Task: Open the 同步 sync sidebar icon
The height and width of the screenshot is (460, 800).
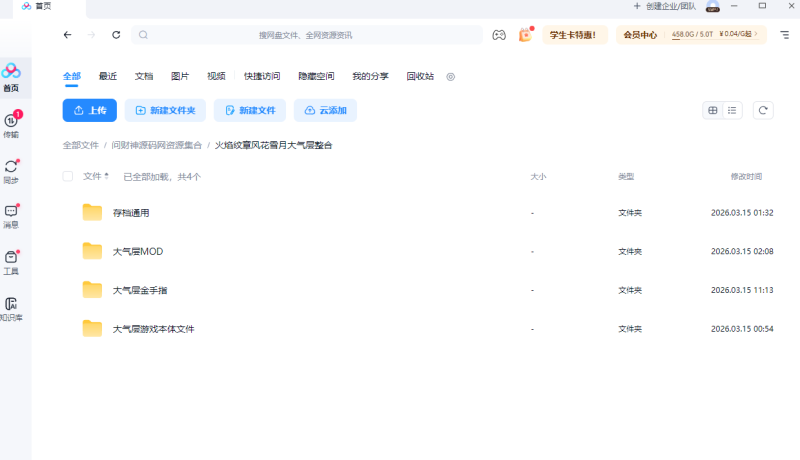Action: 11,171
